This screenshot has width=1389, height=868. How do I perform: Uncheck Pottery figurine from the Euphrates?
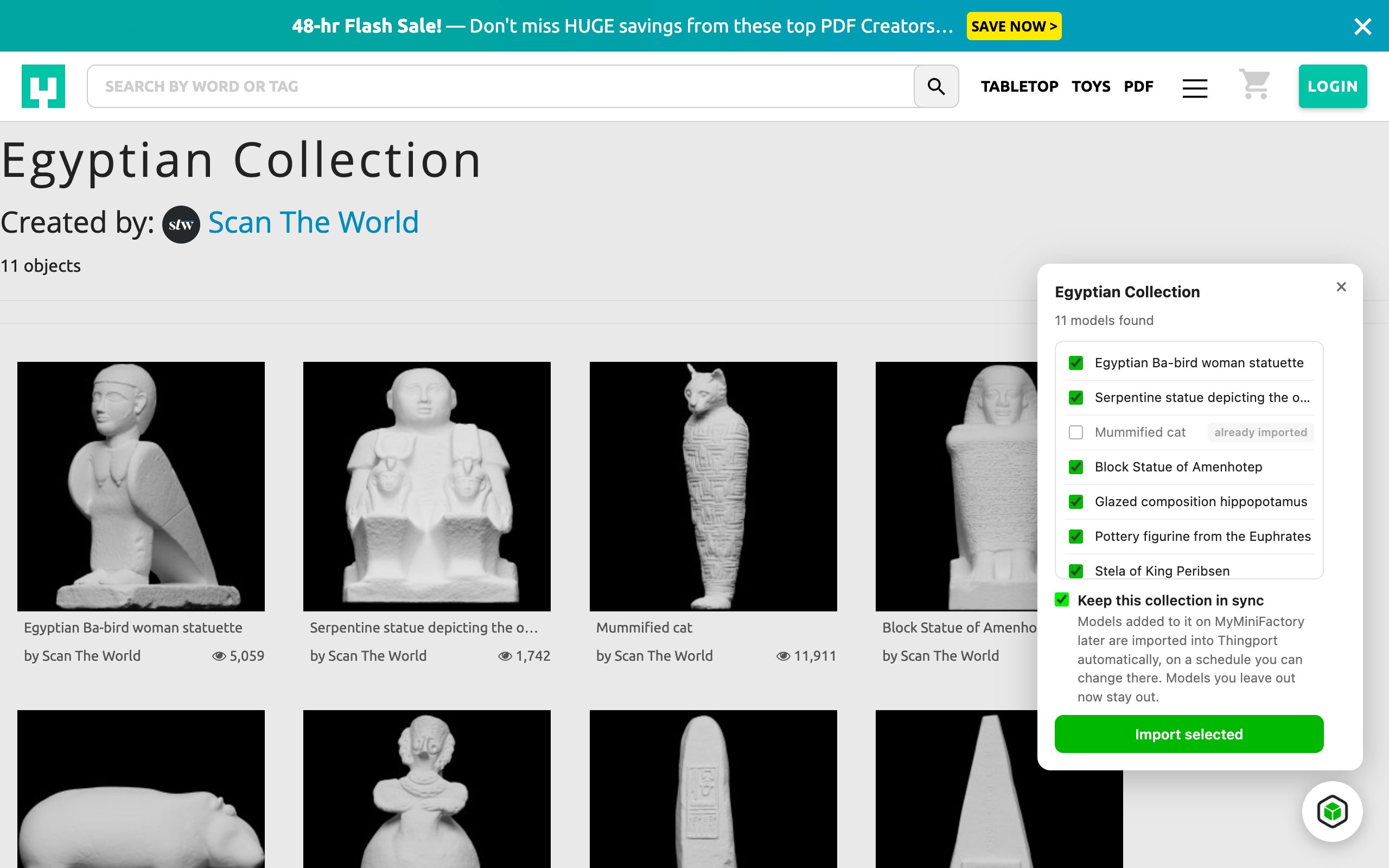click(x=1075, y=536)
